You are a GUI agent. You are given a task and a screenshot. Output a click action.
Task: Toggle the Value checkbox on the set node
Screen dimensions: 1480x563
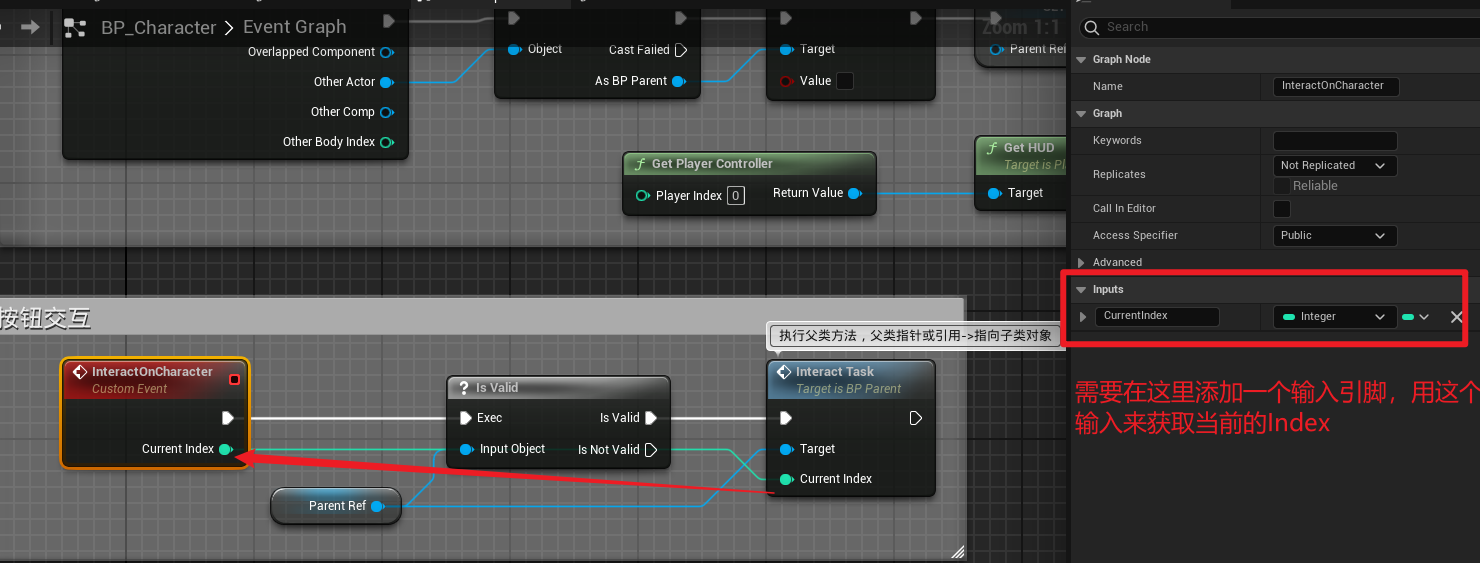click(x=845, y=81)
